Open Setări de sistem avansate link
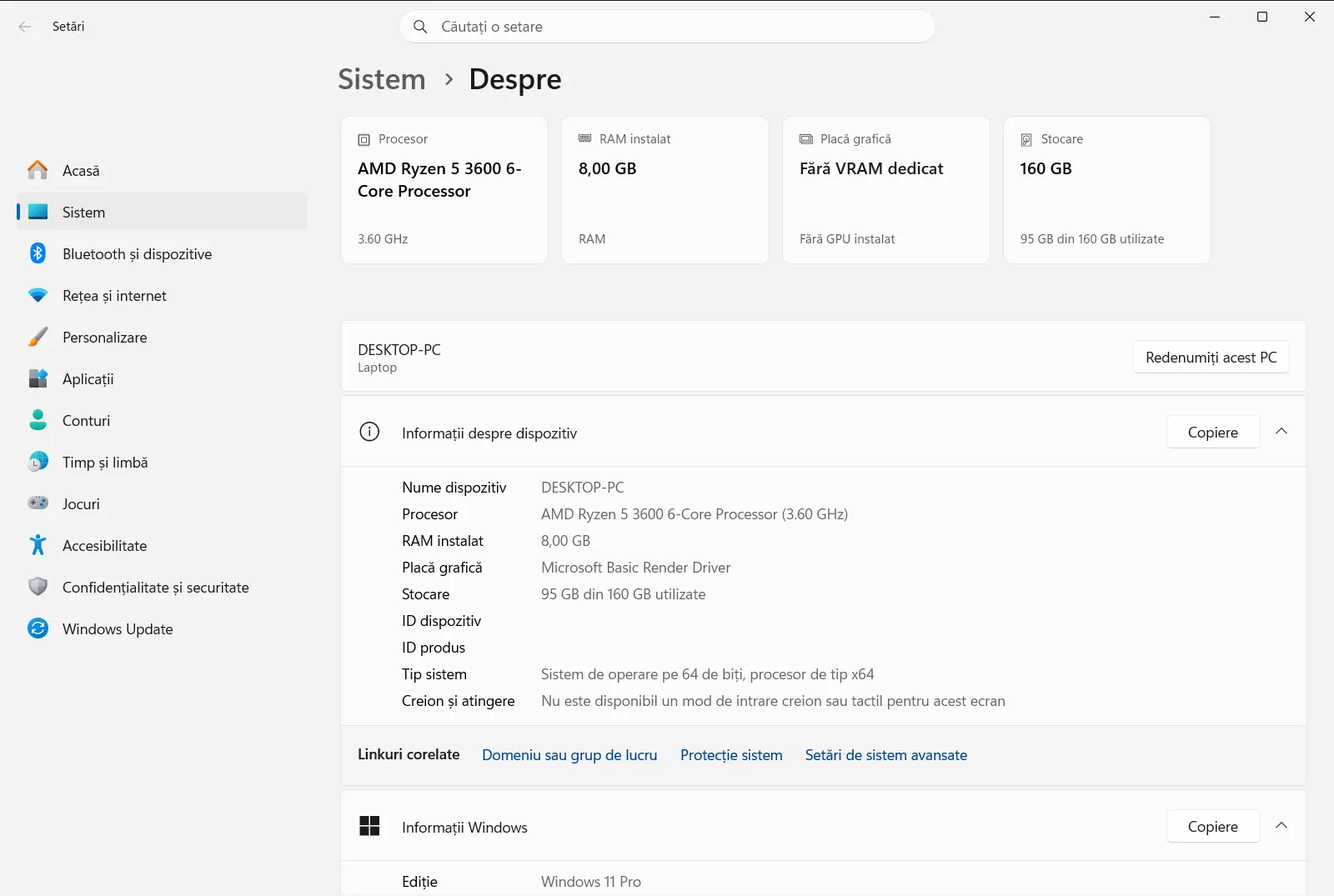 [886, 754]
